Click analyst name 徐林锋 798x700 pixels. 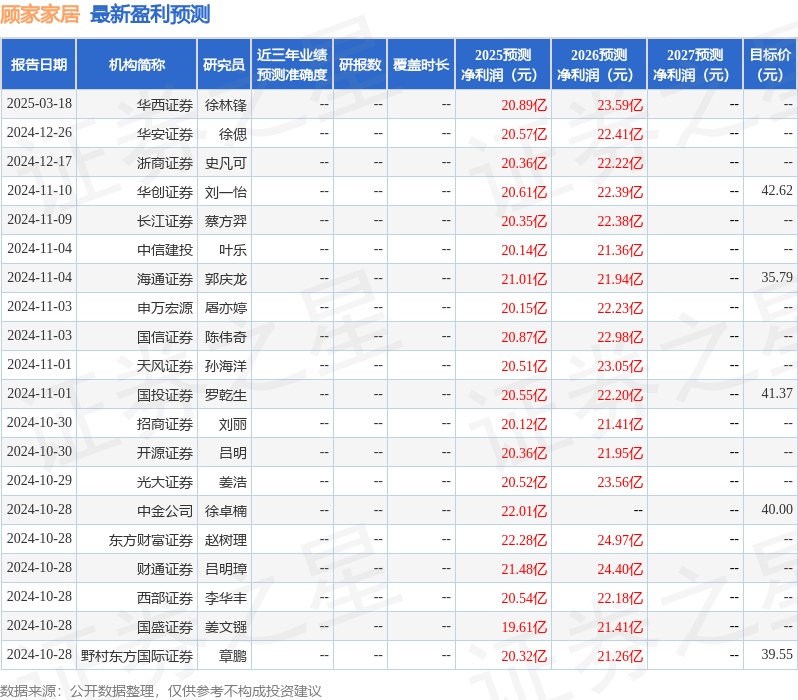(225, 105)
